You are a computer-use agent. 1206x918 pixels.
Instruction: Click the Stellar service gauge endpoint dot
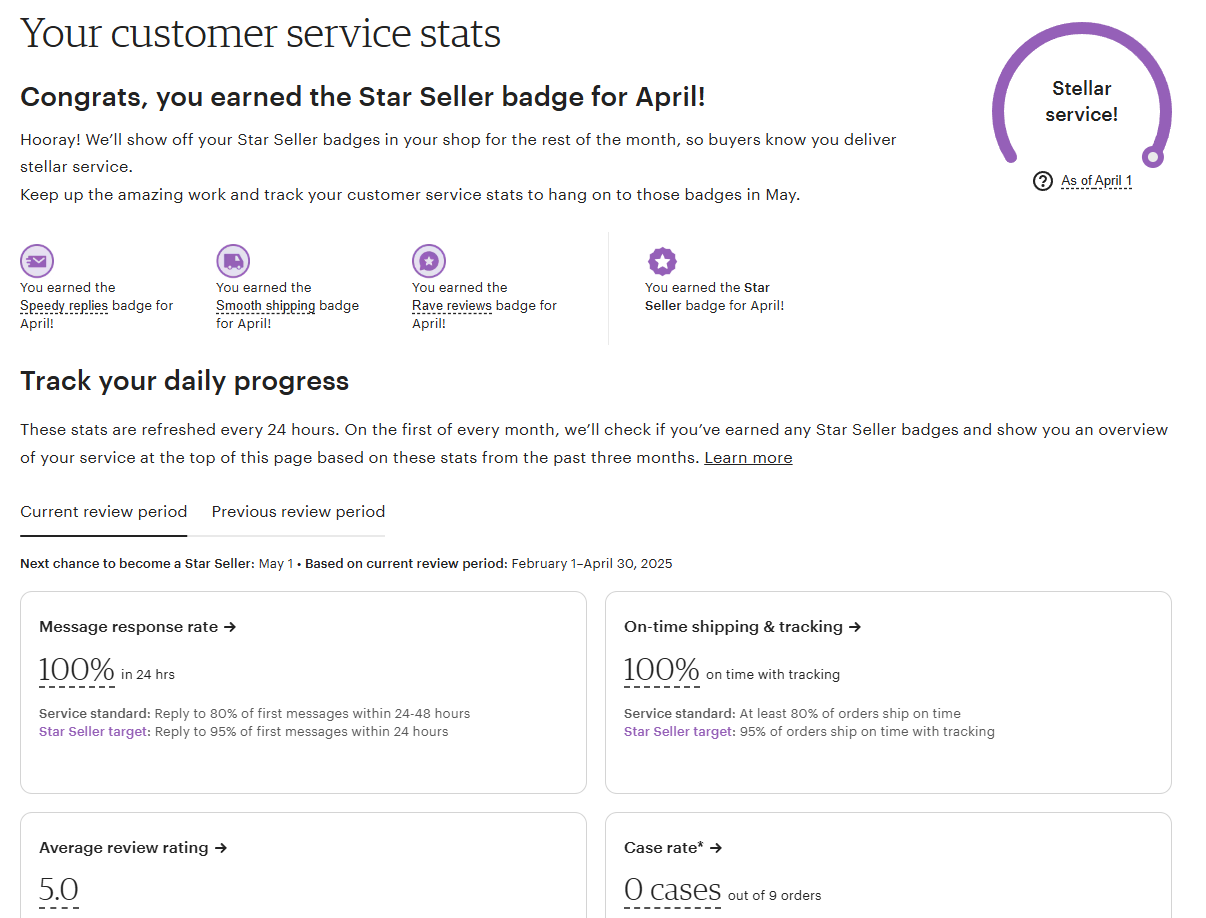[1153, 157]
